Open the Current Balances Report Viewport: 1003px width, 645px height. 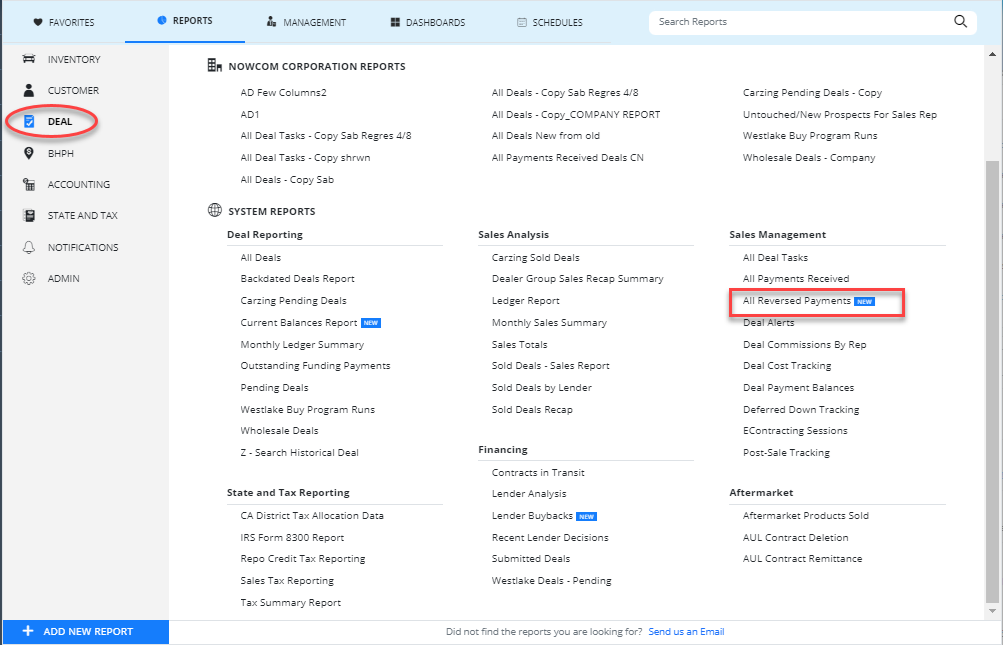[299, 322]
